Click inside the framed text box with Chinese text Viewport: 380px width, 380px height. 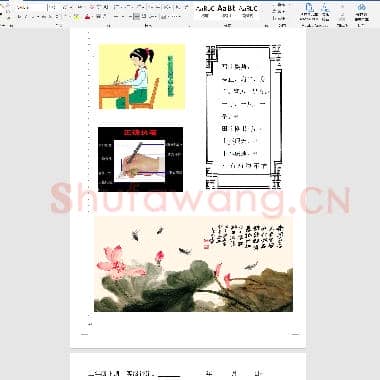(x=244, y=117)
